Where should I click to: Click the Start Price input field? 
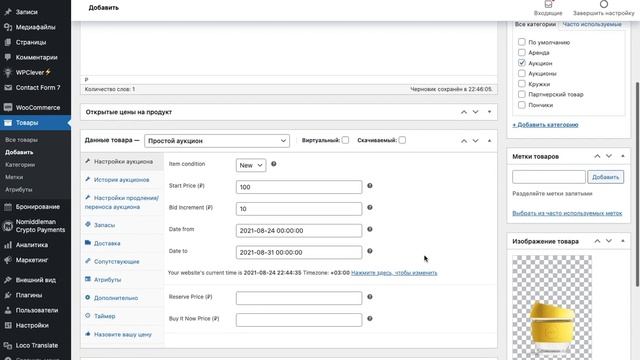pyautogui.click(x=299, y=187)
